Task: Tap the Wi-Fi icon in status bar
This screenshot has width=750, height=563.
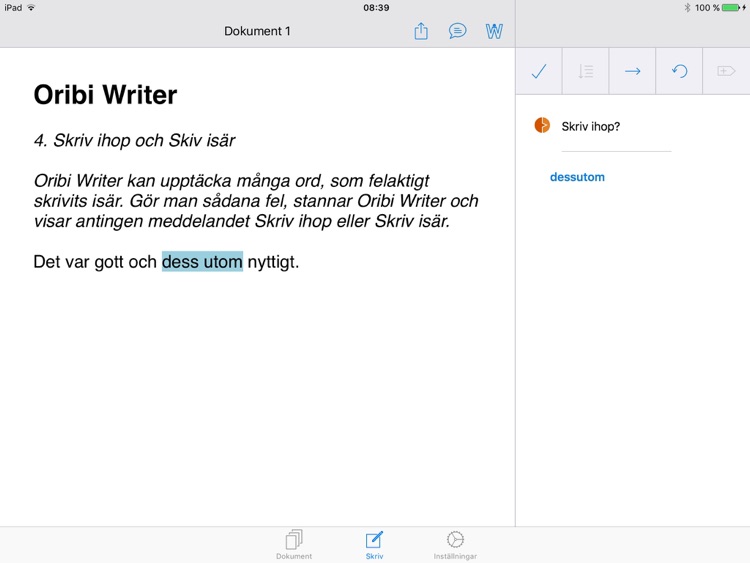Action: tap(32, 8)
